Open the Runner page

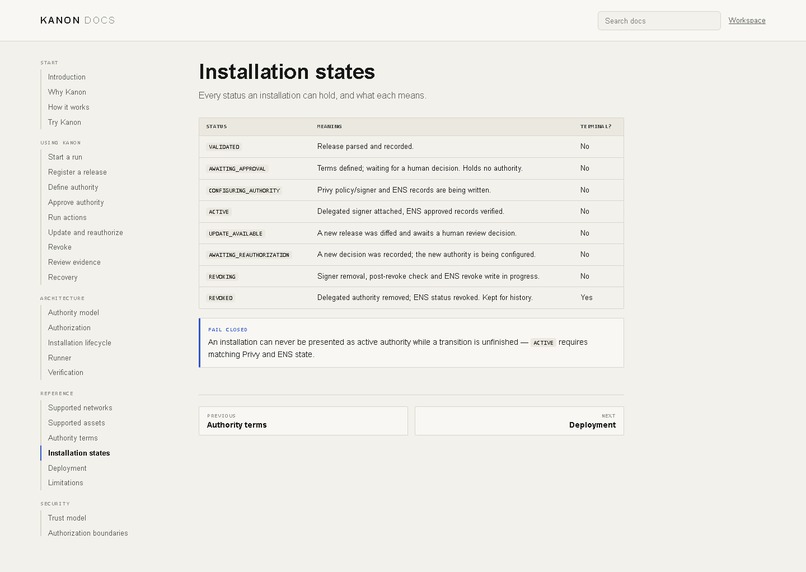[60, 358]
